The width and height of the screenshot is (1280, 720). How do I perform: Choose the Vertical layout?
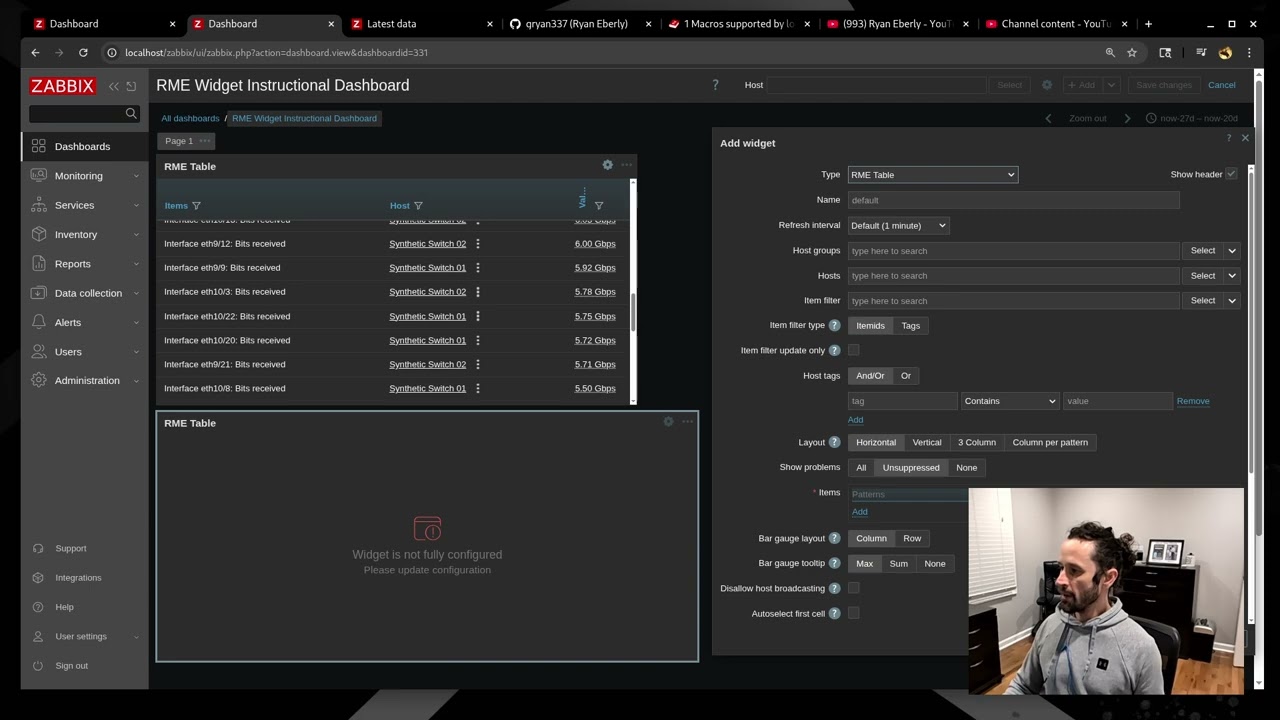(x=927, y=442)
